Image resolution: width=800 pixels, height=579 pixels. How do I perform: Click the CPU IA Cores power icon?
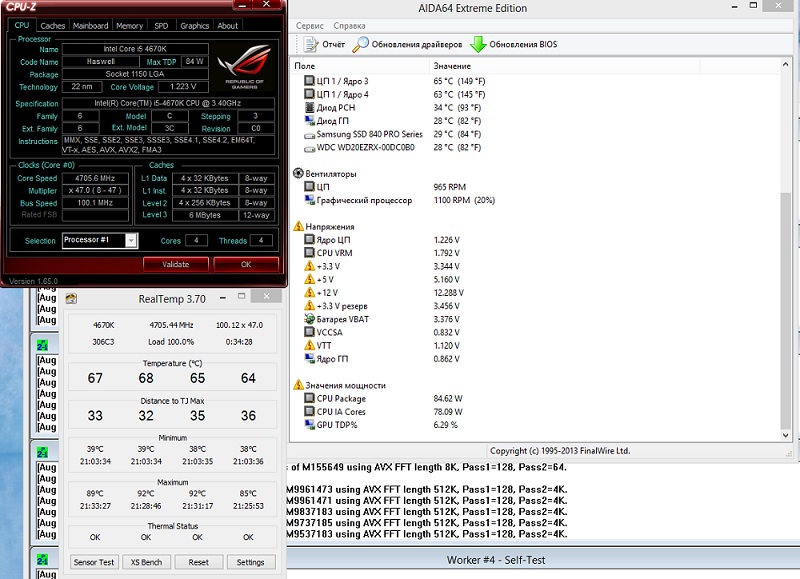point(309,411)
